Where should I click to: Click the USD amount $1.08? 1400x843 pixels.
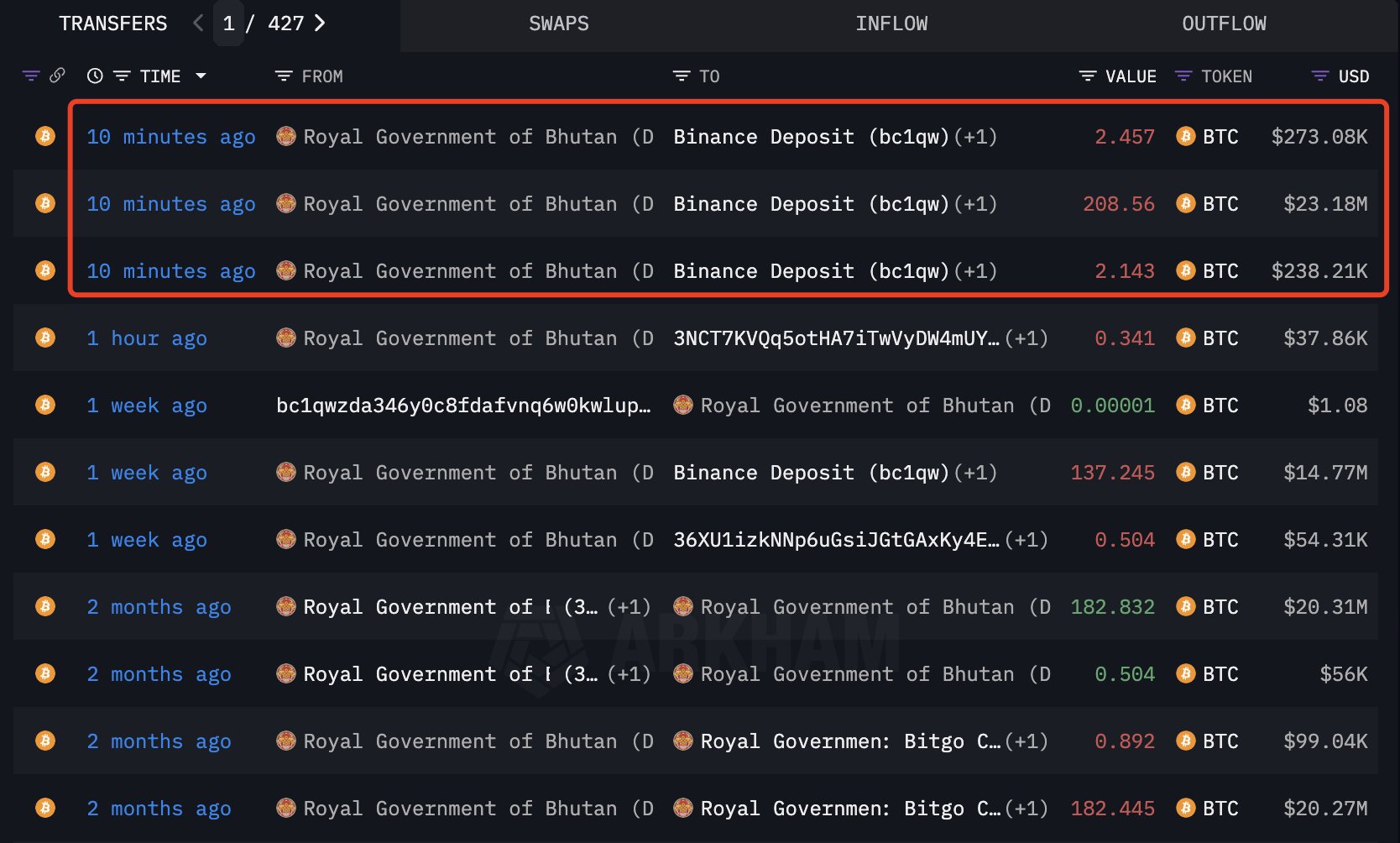[x=1337, y=406]
